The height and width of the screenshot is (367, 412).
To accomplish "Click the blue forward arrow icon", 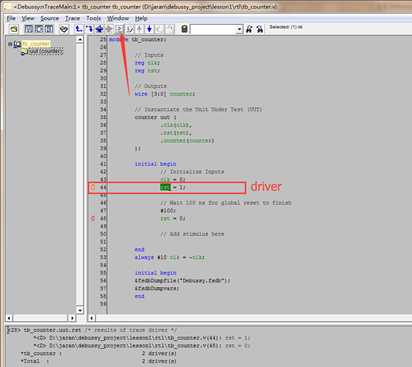I will 89,29.
